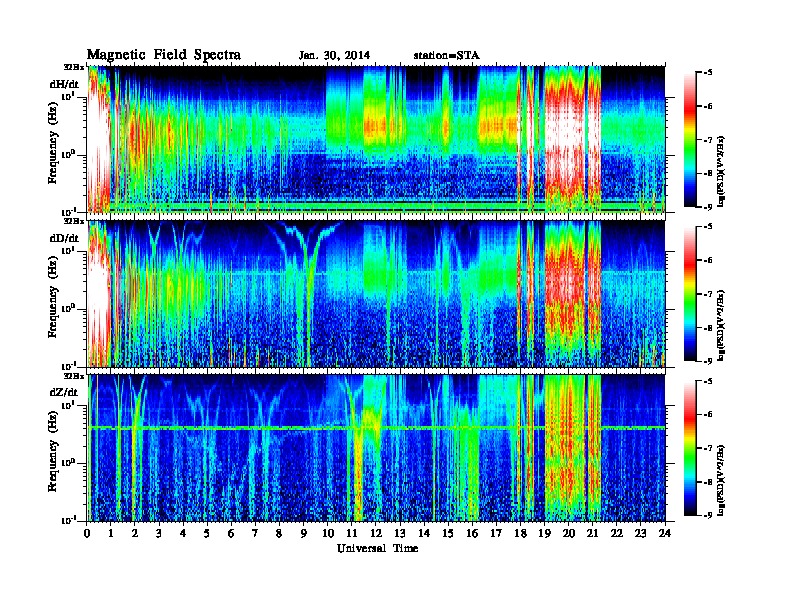Click hour "6" on the time axis
The width and height of the screenshot is (792, 612).
tap(231, 533)
